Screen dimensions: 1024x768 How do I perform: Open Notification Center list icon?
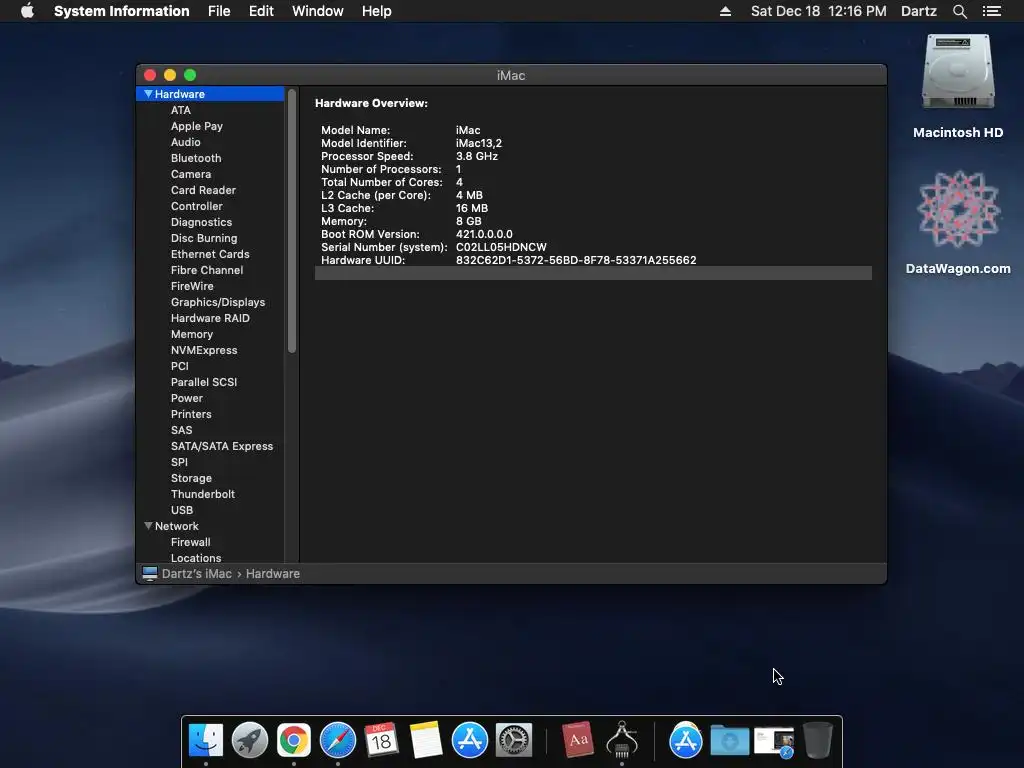[991, 11]
